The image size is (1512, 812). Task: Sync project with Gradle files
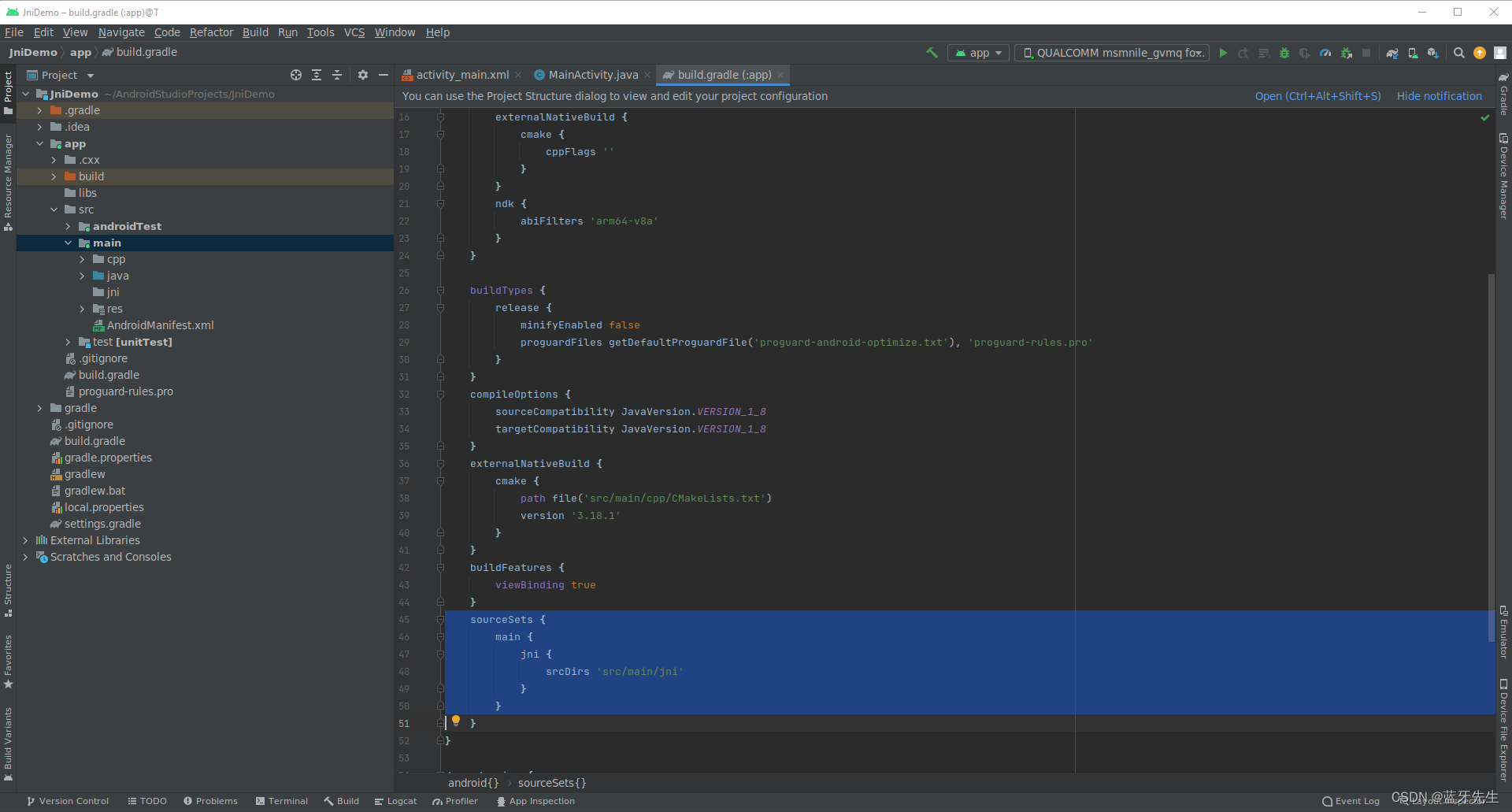pyautogui.click(x=1392, y=53)
